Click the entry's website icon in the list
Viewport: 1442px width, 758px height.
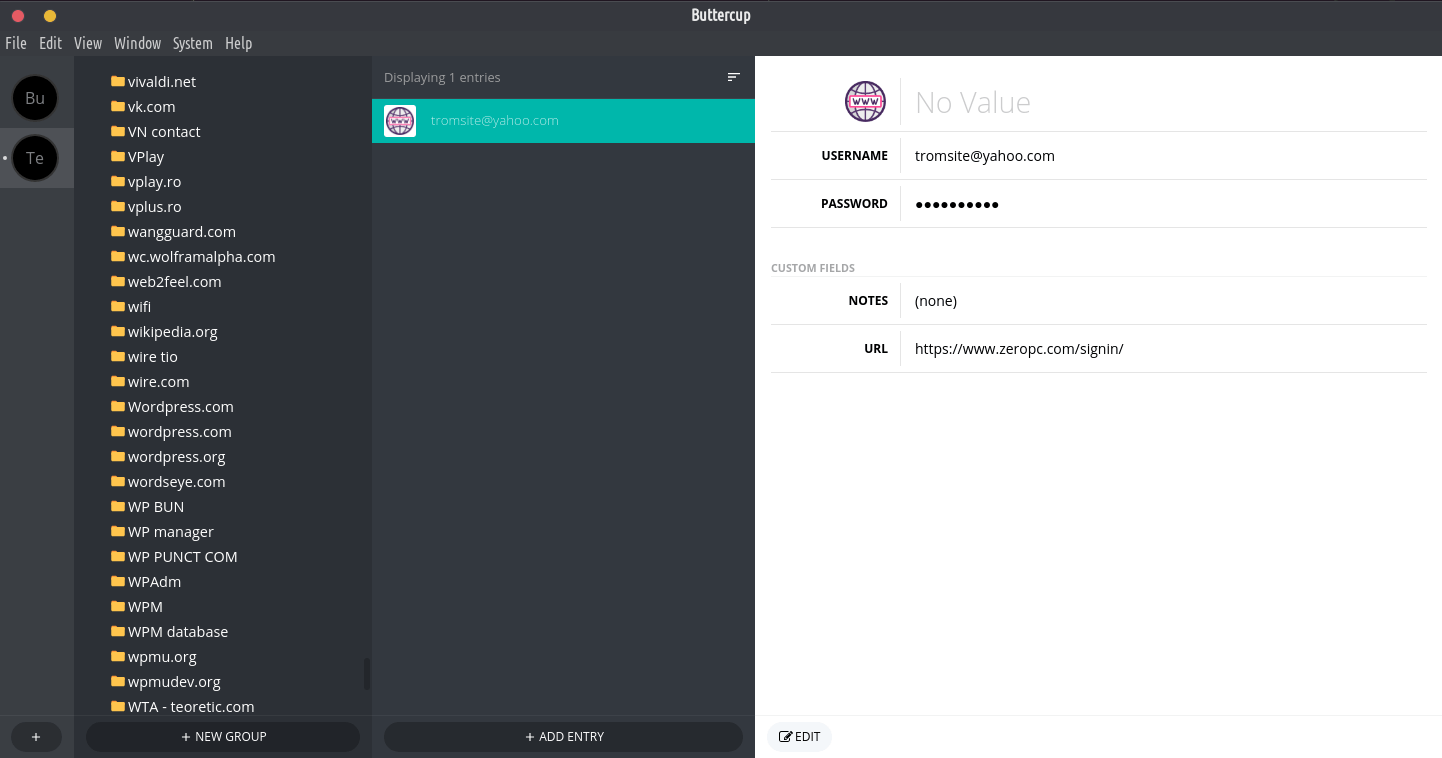pyautogui.click(x=400, y=121)
